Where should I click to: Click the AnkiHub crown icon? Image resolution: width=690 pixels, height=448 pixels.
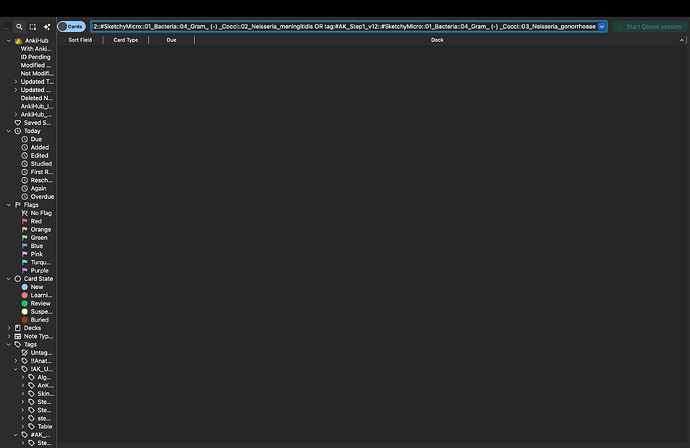(18, 40)
